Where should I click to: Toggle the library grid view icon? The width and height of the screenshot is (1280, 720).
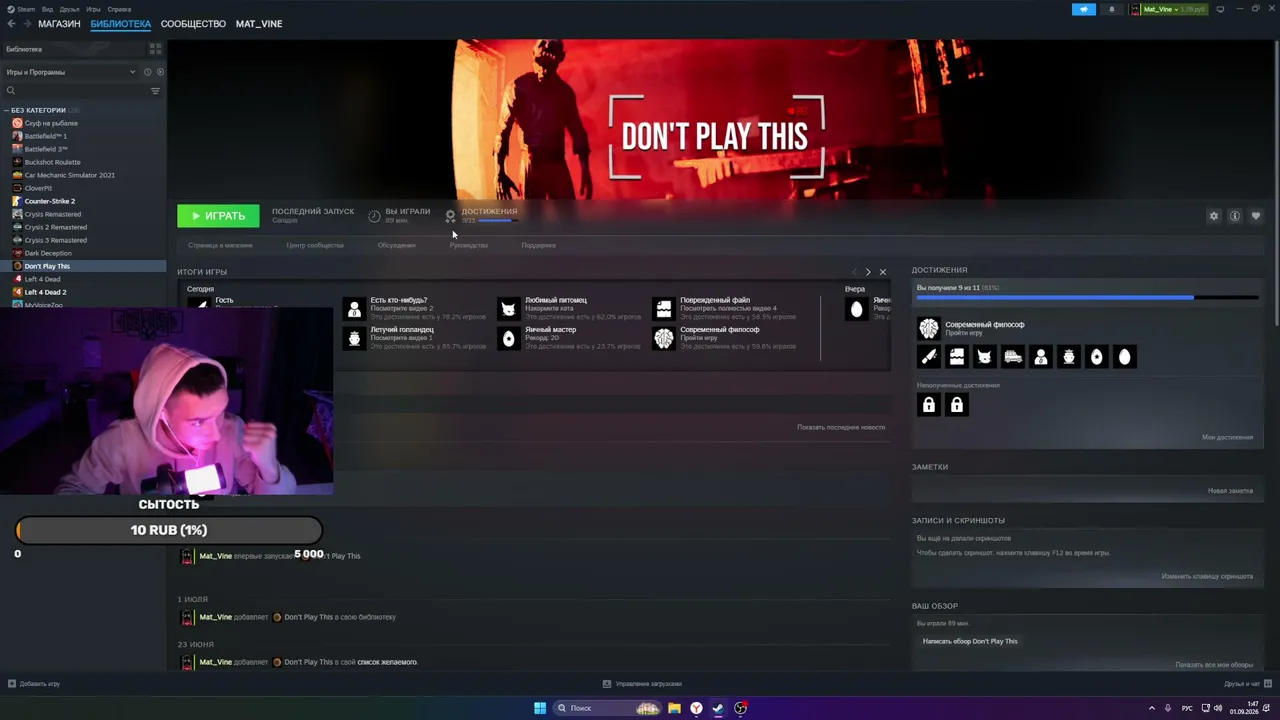pyautogui.click(x=155, y=48)
